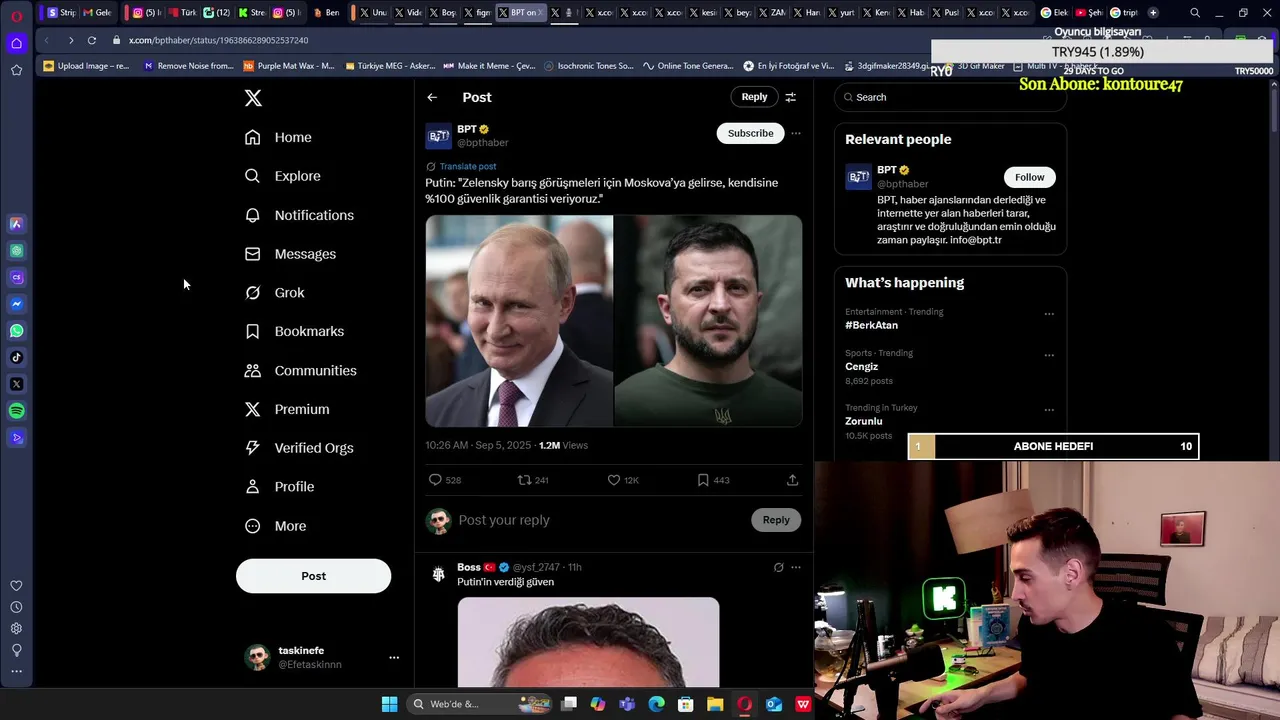Open X panel in Opera sidebar
Screen dimensions: 1280x720
coord(16,384)
